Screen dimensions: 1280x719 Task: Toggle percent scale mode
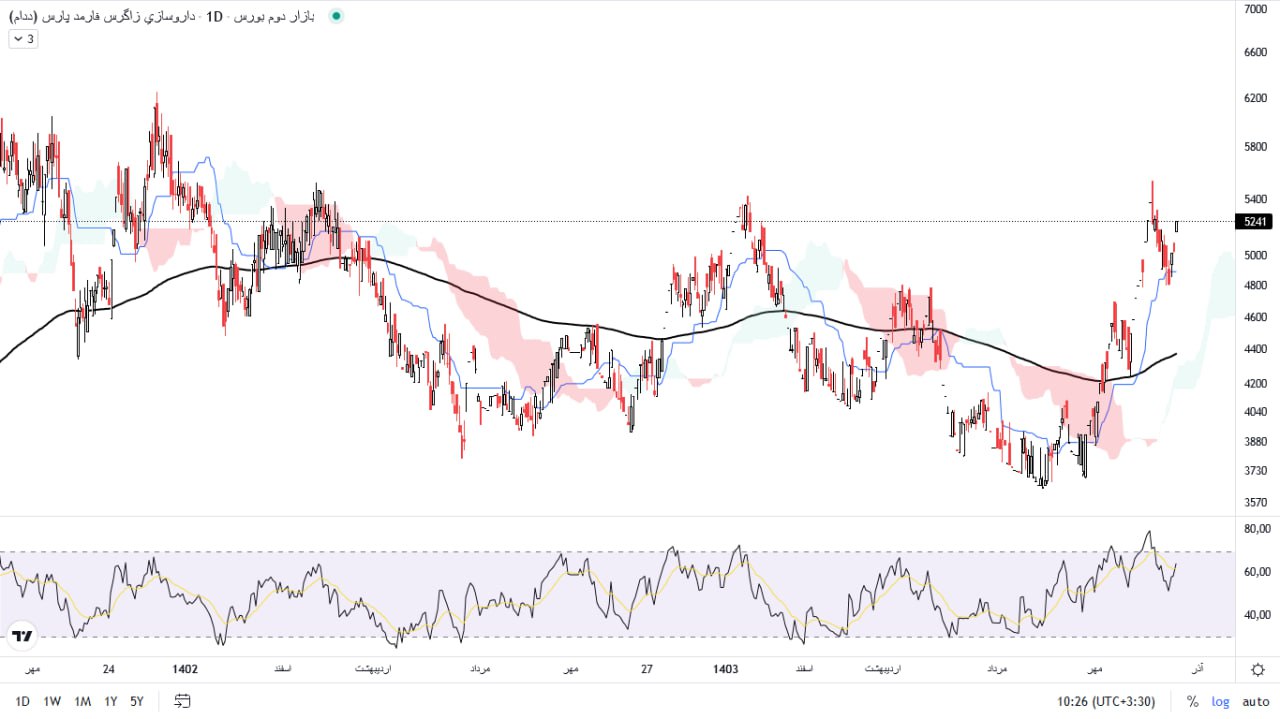[x=1192, y=701]
